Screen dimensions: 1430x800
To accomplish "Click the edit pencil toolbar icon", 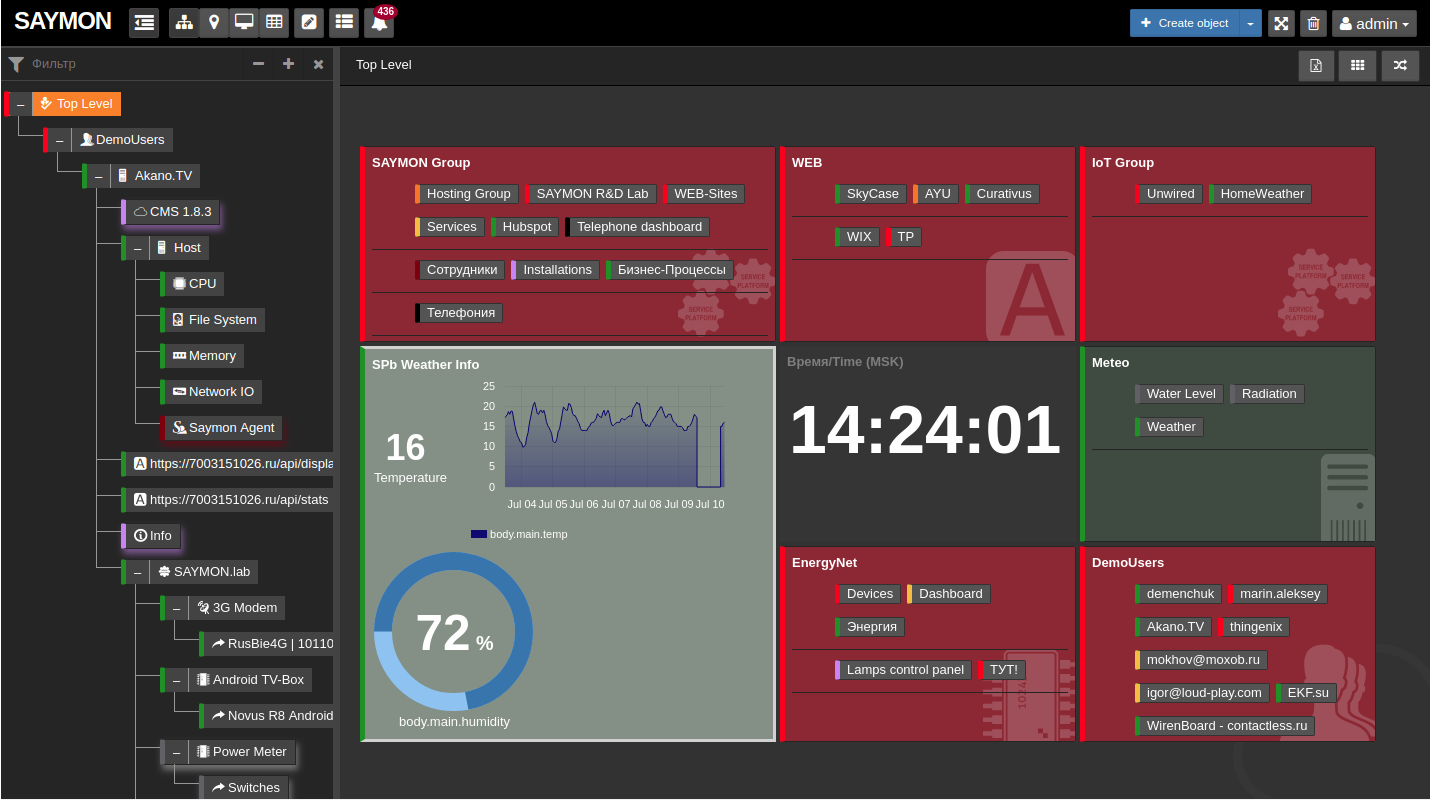I will click(310, 23).
